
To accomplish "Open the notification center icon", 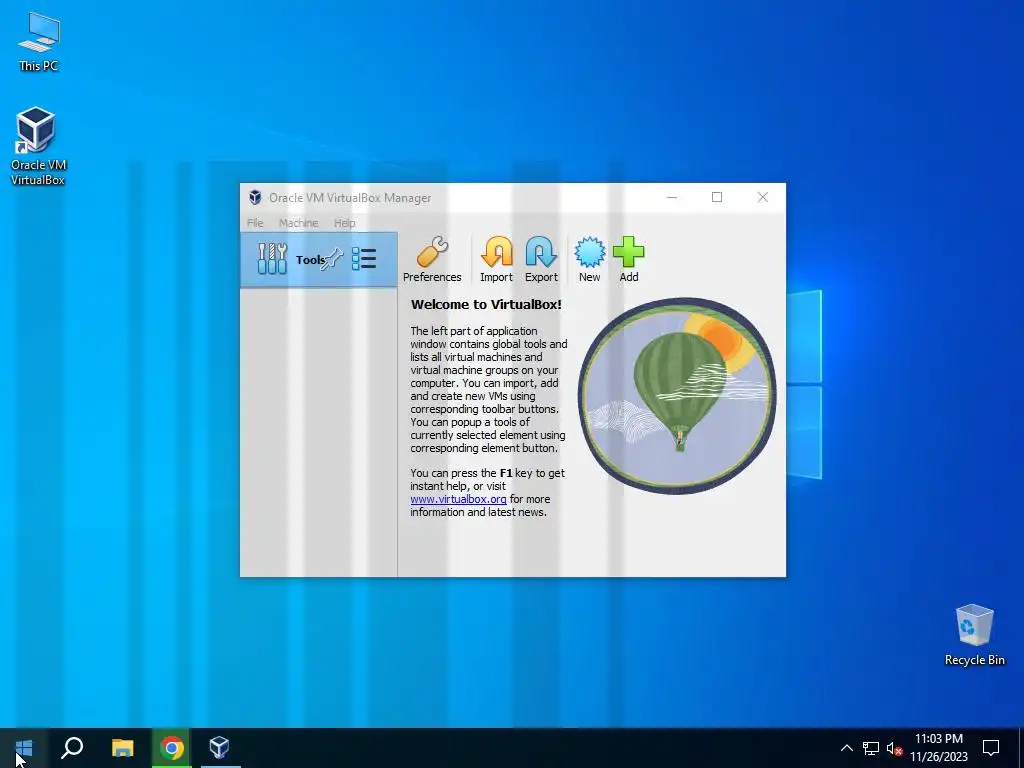I will click(991, 748).
